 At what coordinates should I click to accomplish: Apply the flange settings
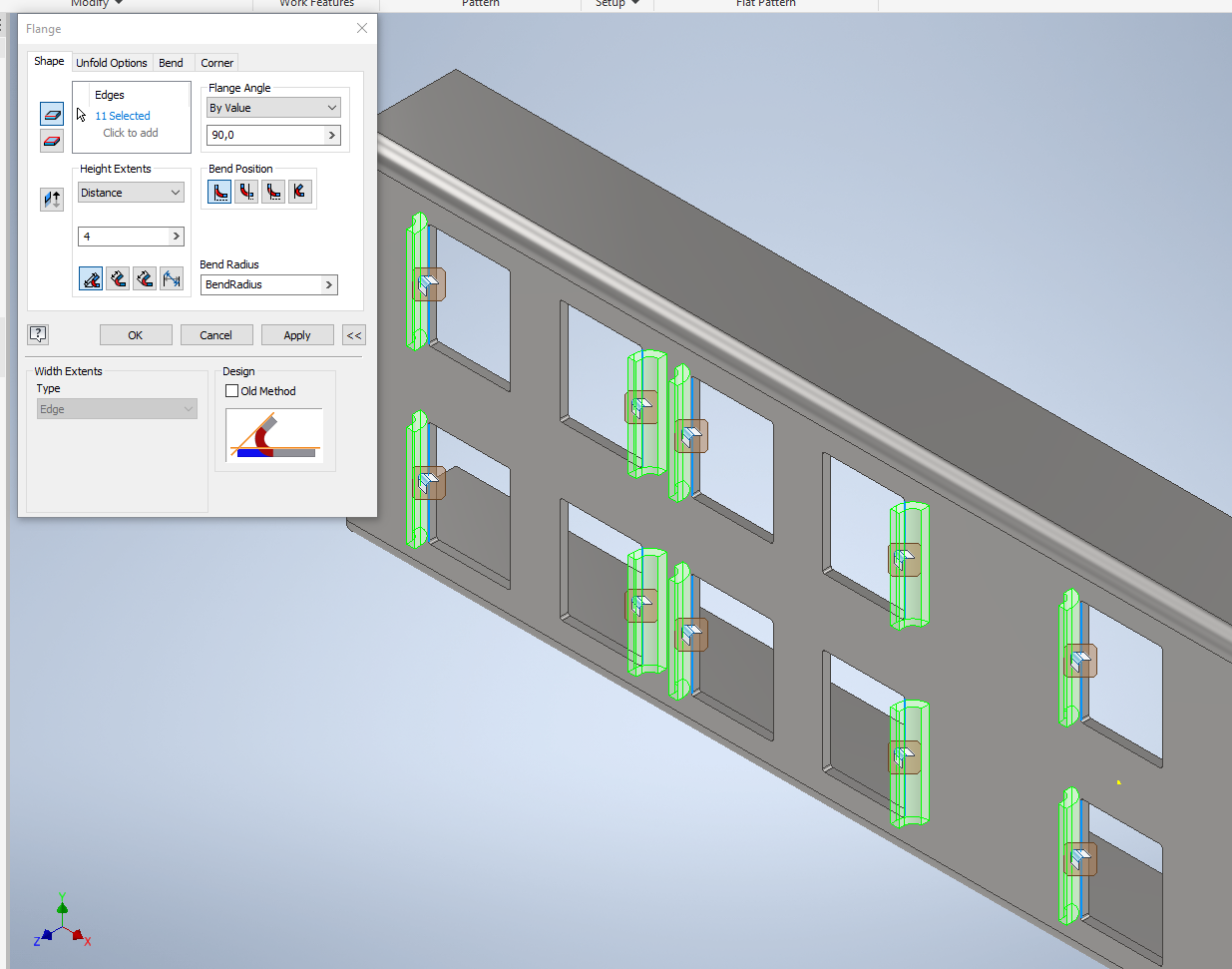click(297, 334)
